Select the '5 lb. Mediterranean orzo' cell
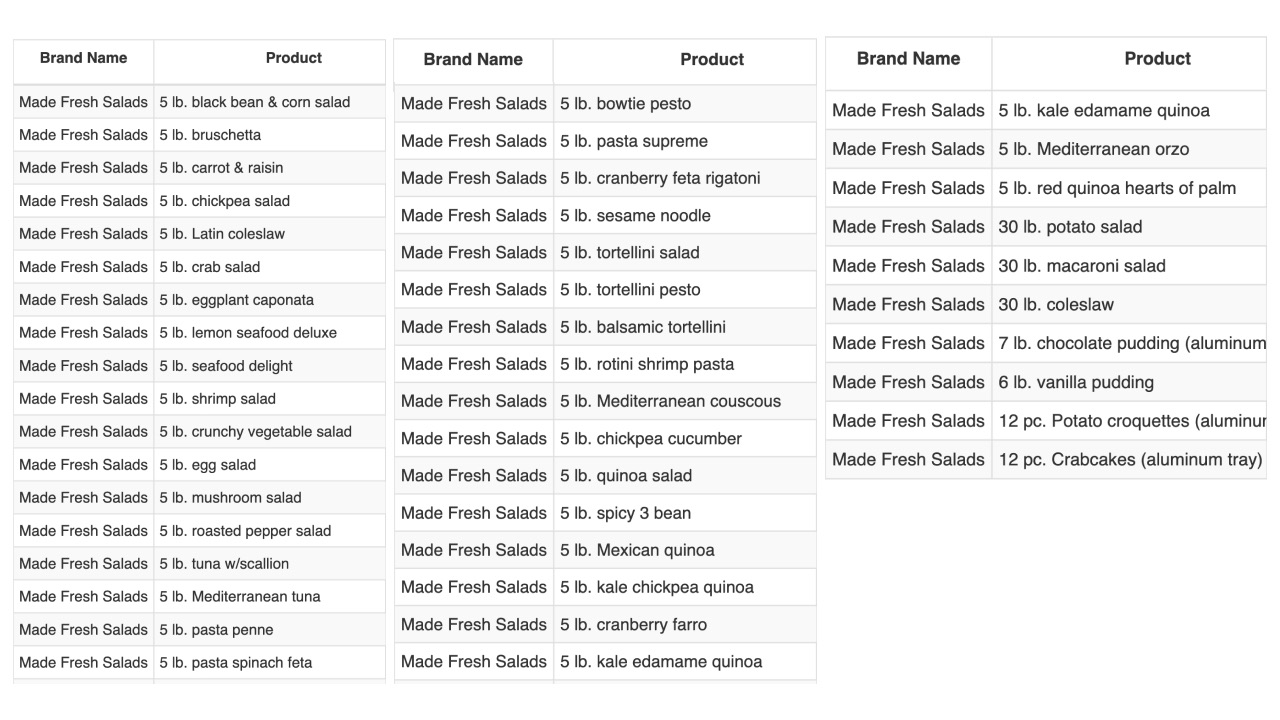 (1129, 149)
